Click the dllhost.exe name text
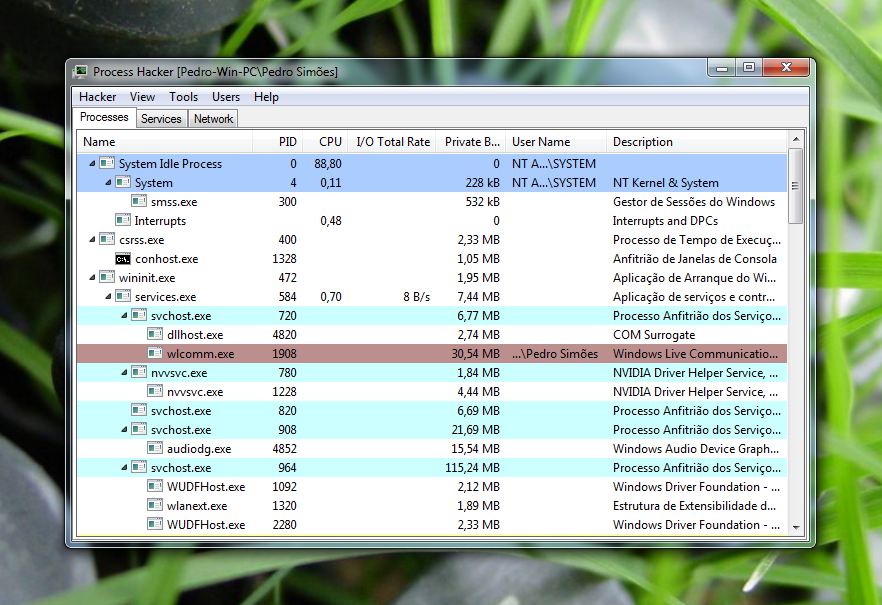This screenshot has height=605, width=882. click(195, 335)
